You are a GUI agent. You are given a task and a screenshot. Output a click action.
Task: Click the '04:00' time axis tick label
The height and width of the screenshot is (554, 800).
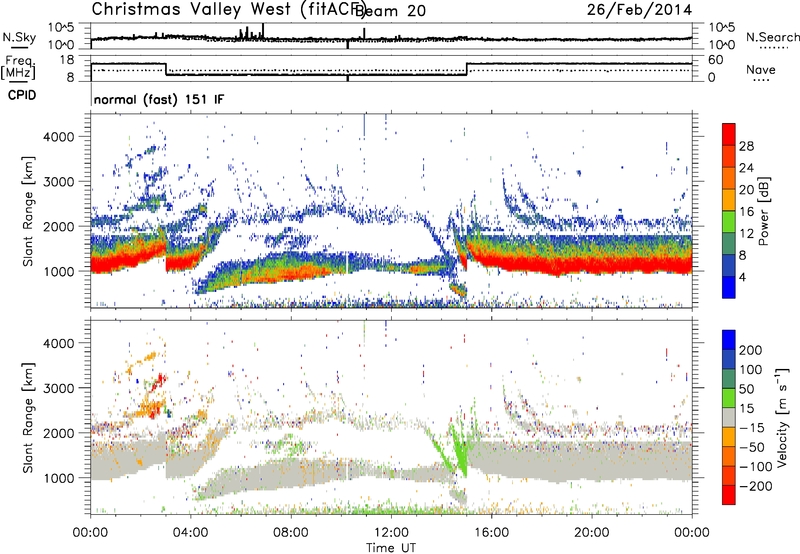coord(191,532)
